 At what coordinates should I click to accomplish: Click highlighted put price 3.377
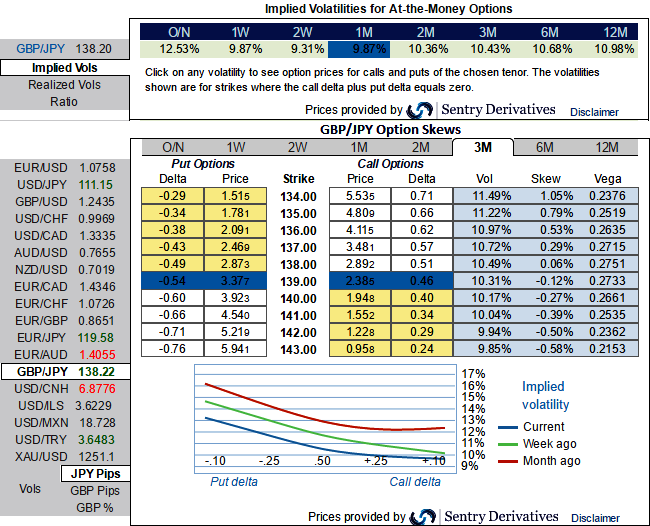pyautogui.click(x=235, y=281)
